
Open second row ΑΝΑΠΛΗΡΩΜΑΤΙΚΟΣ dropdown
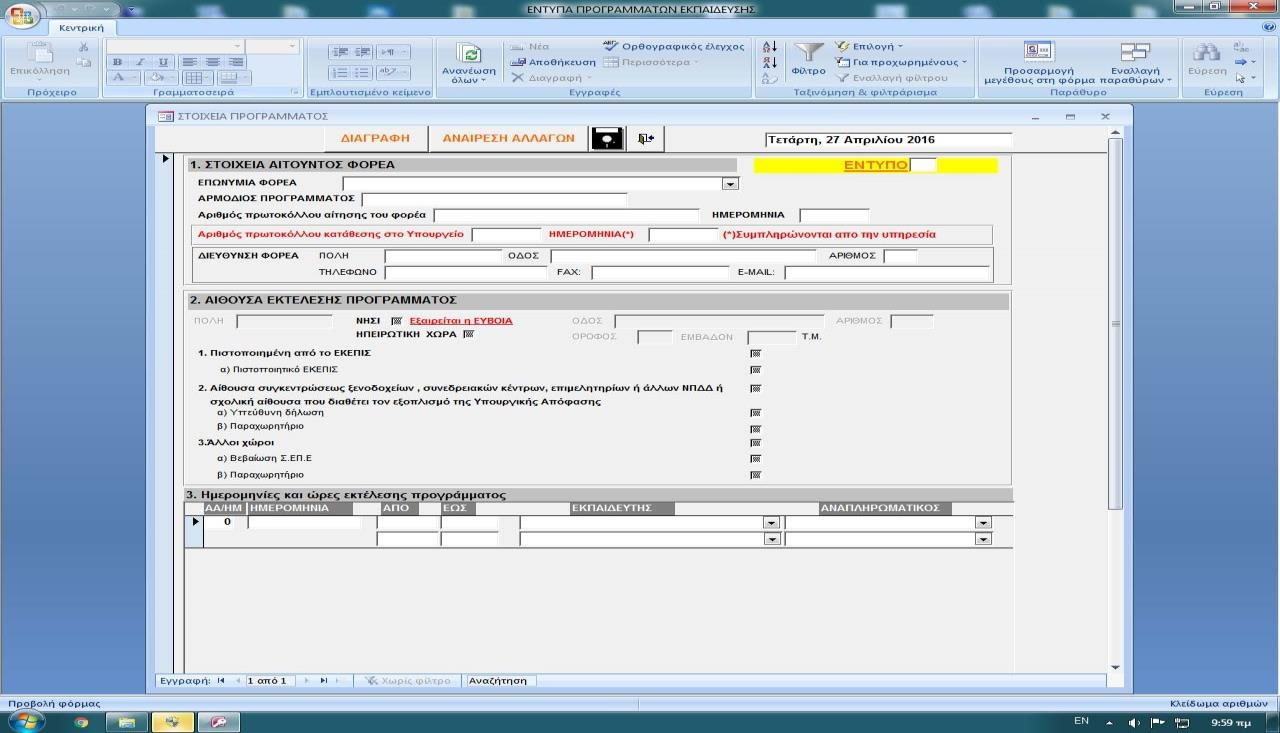coord(984,539)
